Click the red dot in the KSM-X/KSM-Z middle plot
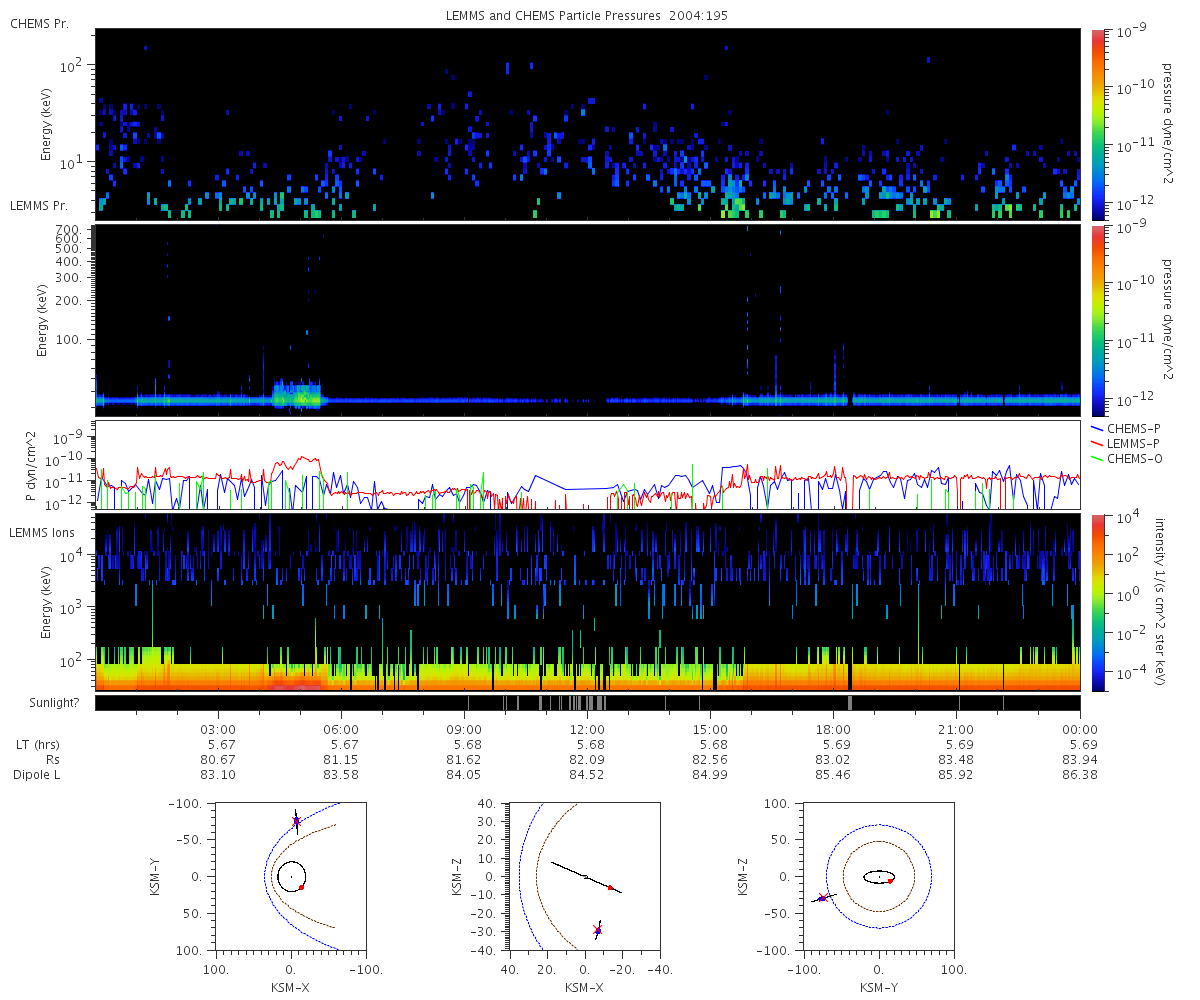This screenshot has height=1000, width=1200. [x=610, y=887]
